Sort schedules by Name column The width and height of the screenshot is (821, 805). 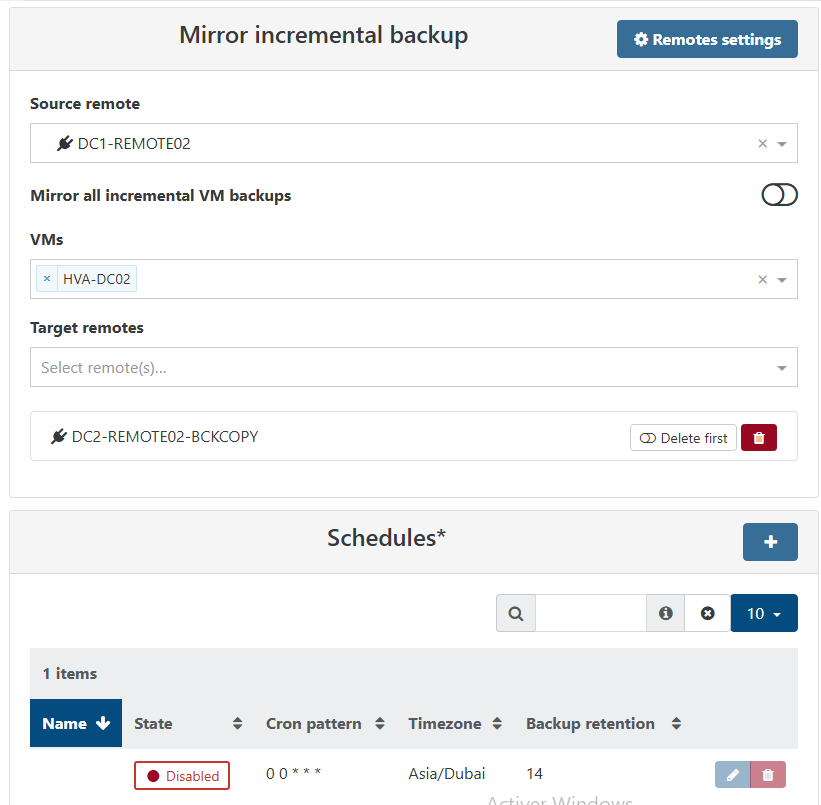pyautogui.click(x=76, y=723)
